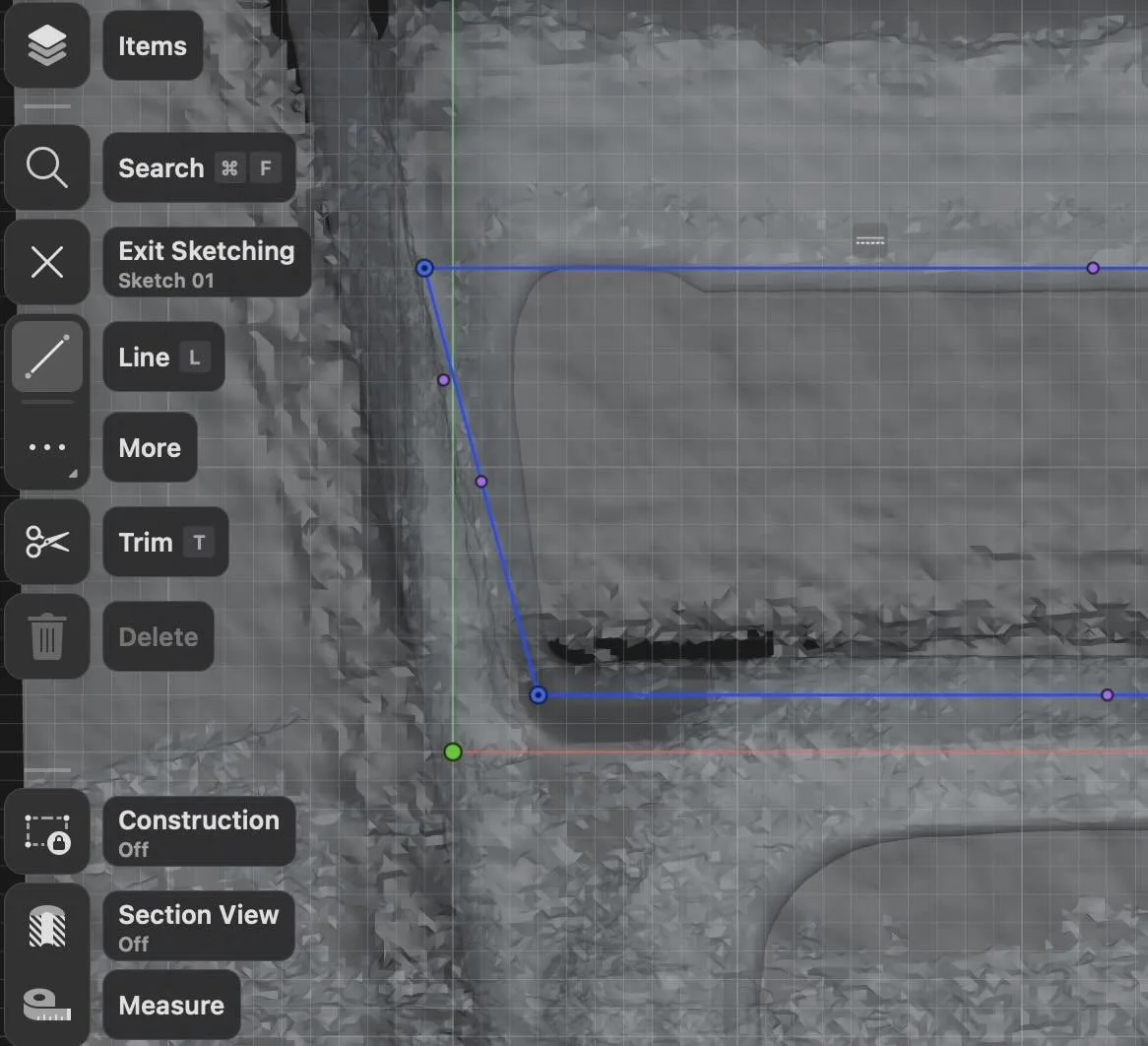
Task: Click the Trim label button
Action: point(166,542)
